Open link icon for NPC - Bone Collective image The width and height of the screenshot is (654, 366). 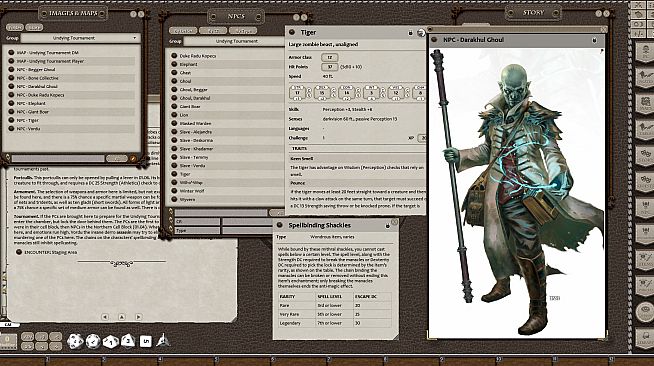(11, 78)
